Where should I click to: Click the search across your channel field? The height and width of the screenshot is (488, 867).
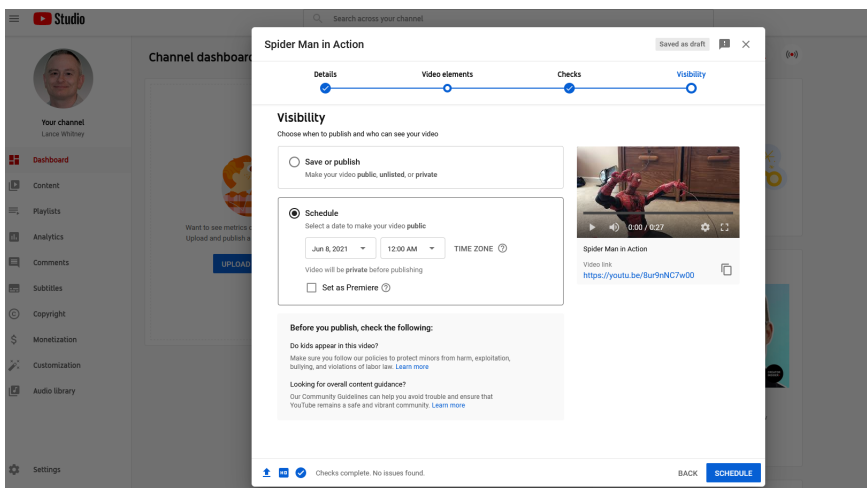(508, 18)
